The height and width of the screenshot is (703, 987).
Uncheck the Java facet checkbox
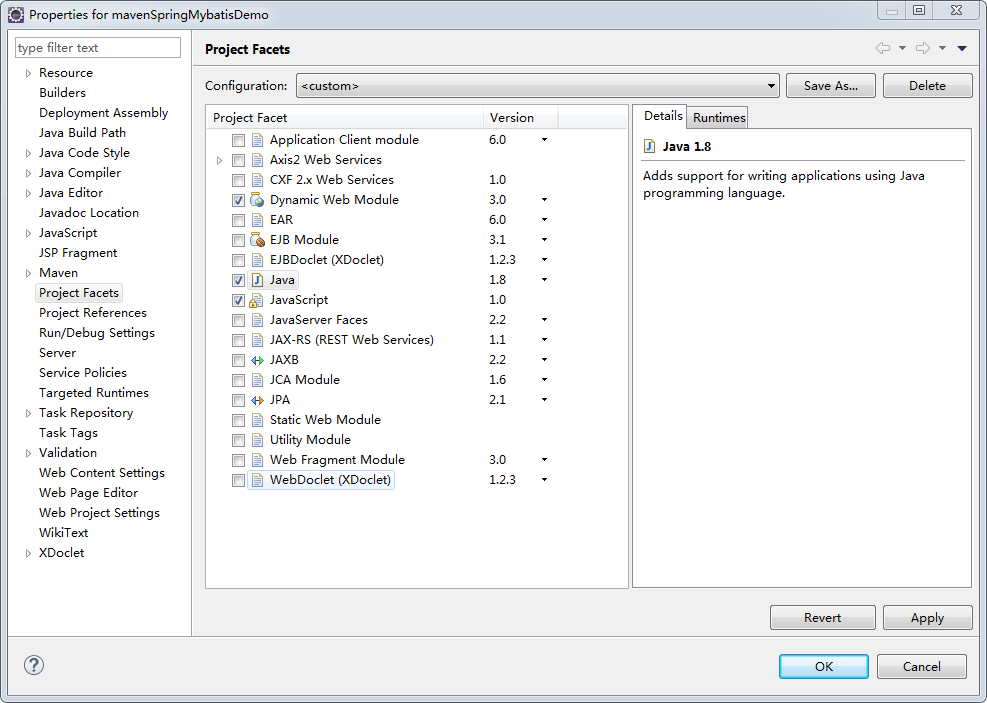click(x=239, y=280)
